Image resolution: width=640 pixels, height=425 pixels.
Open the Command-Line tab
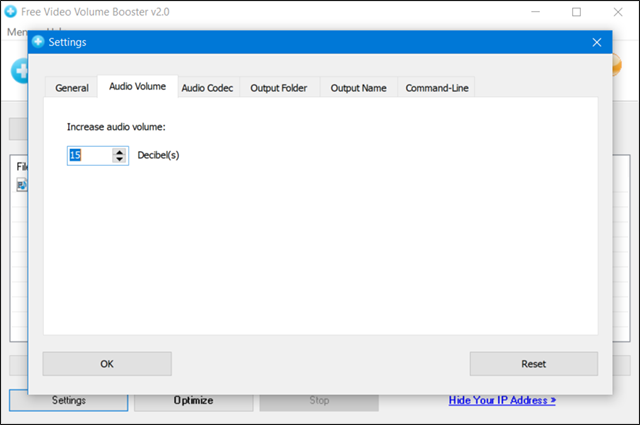pyautogui.click(x=437, y=88)
